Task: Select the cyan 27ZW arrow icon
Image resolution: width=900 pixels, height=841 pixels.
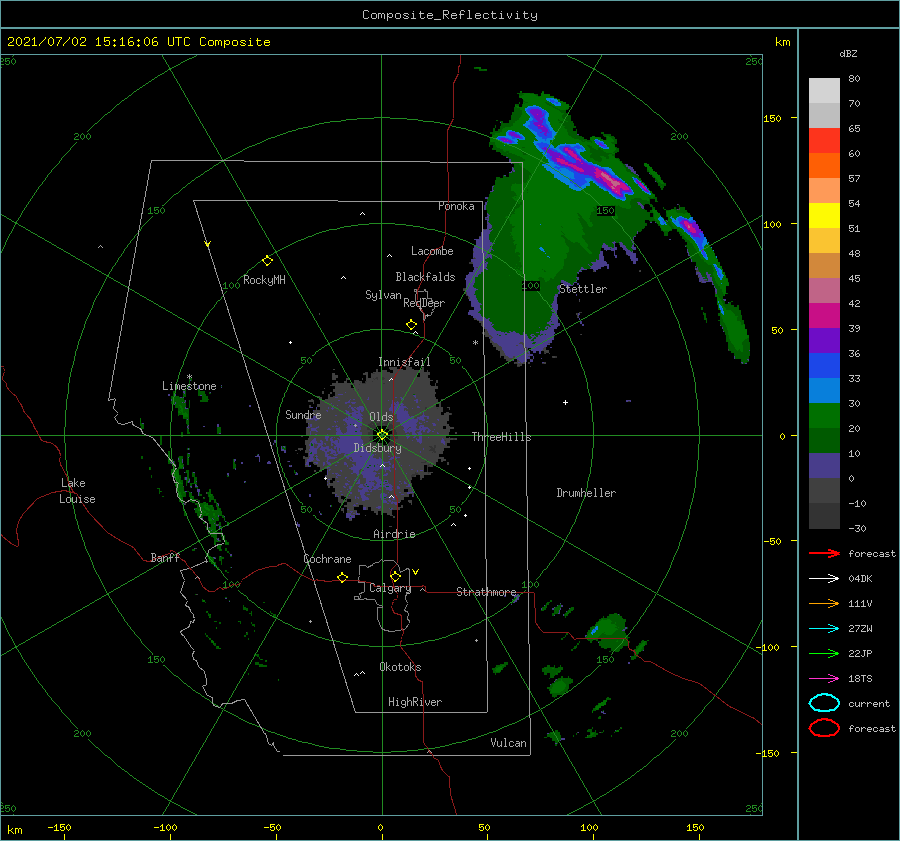Action: tap(824, 629)
